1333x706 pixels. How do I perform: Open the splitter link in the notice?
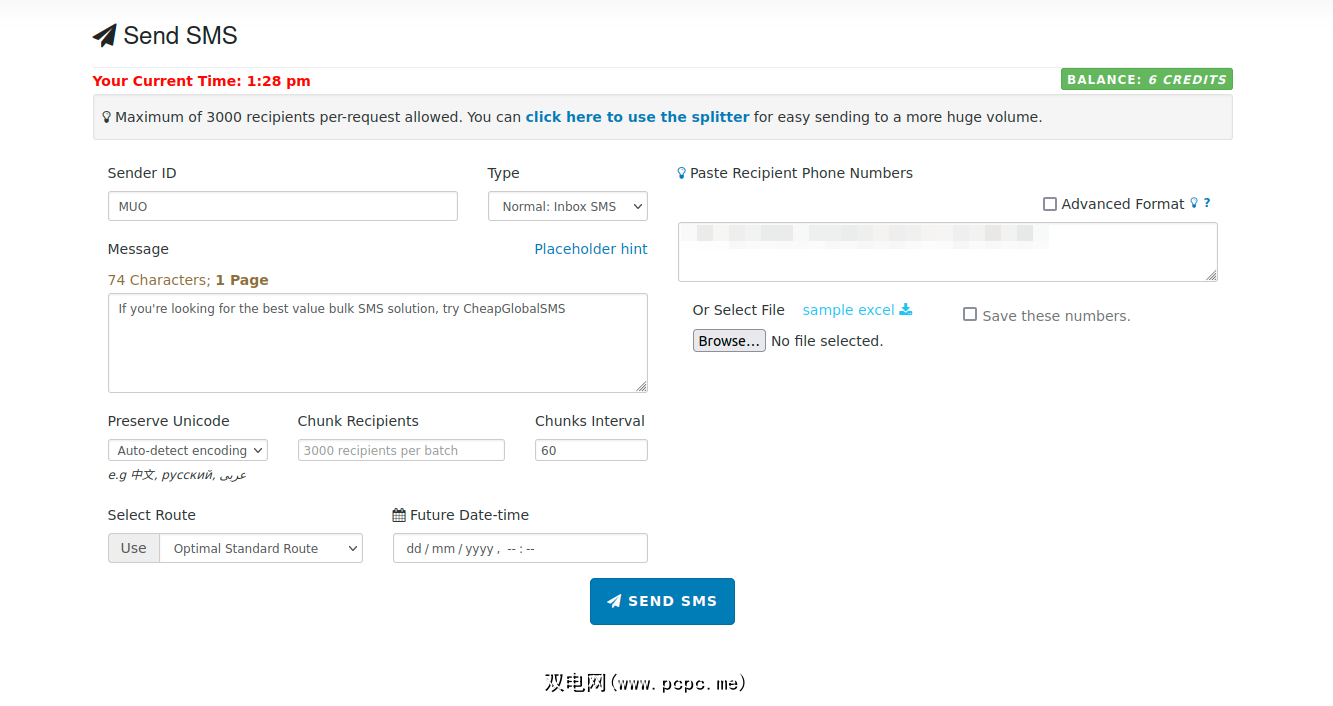pyautogui.click(x=637, y=117)
